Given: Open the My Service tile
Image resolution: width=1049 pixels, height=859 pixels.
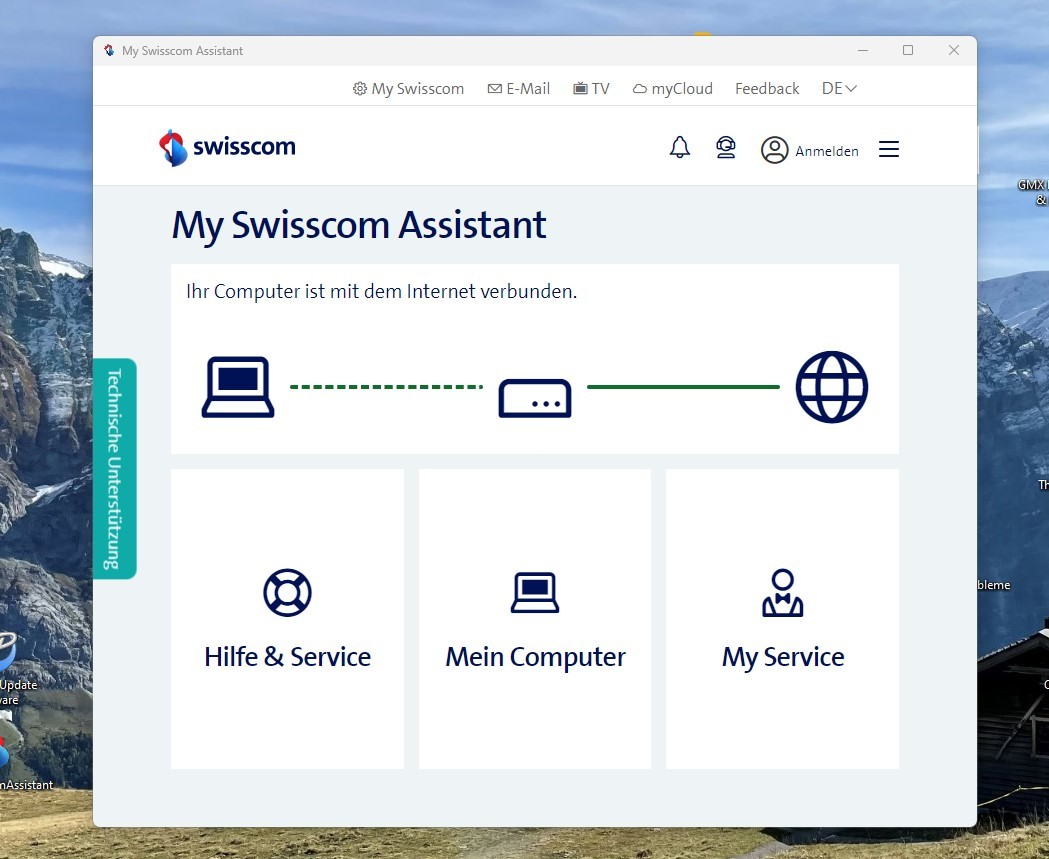Looking at the screenshot, I should click(x=782, y=619).
